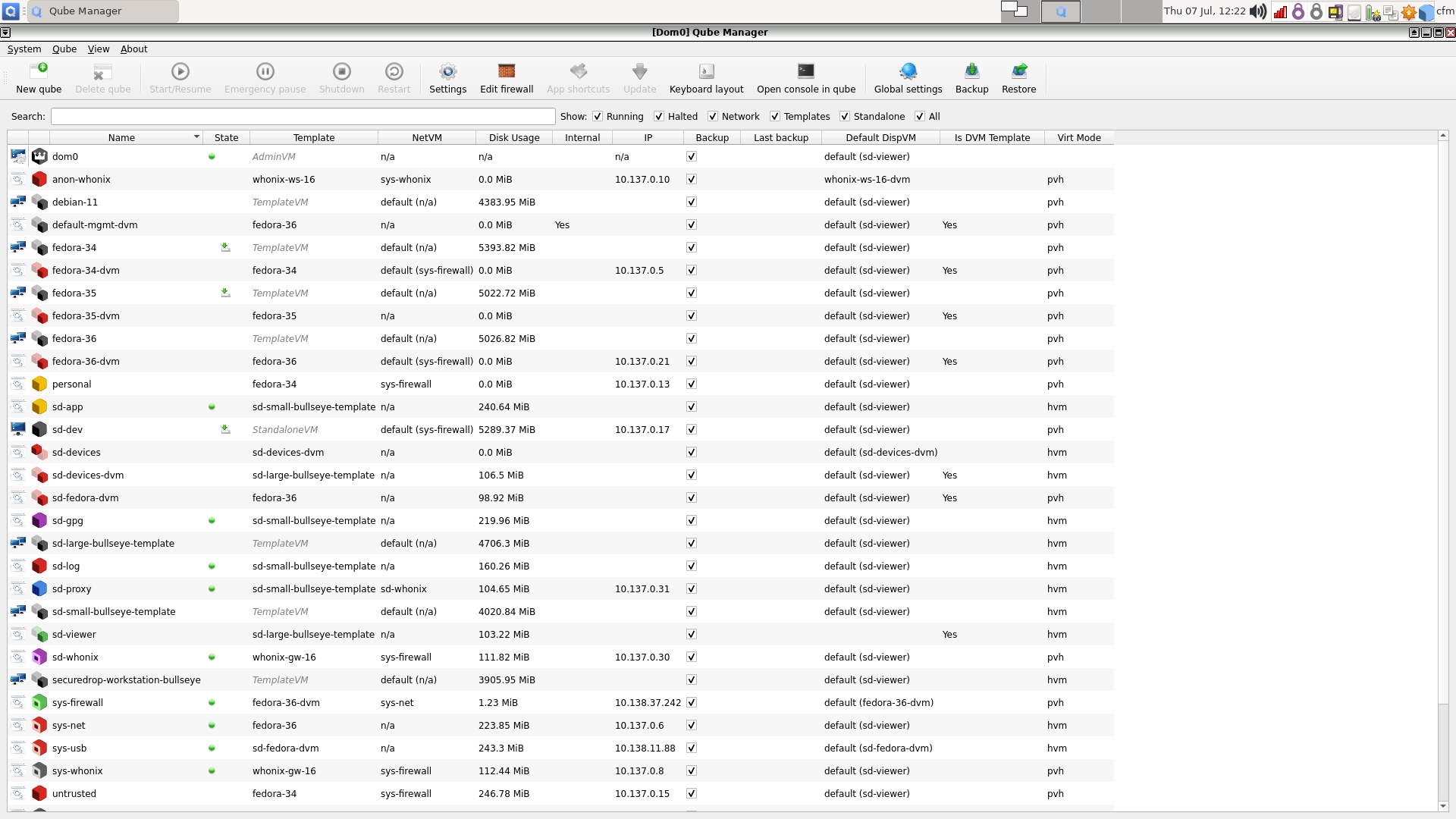
Task: Click the window menu button at top-left
Action: click(5, 33)
